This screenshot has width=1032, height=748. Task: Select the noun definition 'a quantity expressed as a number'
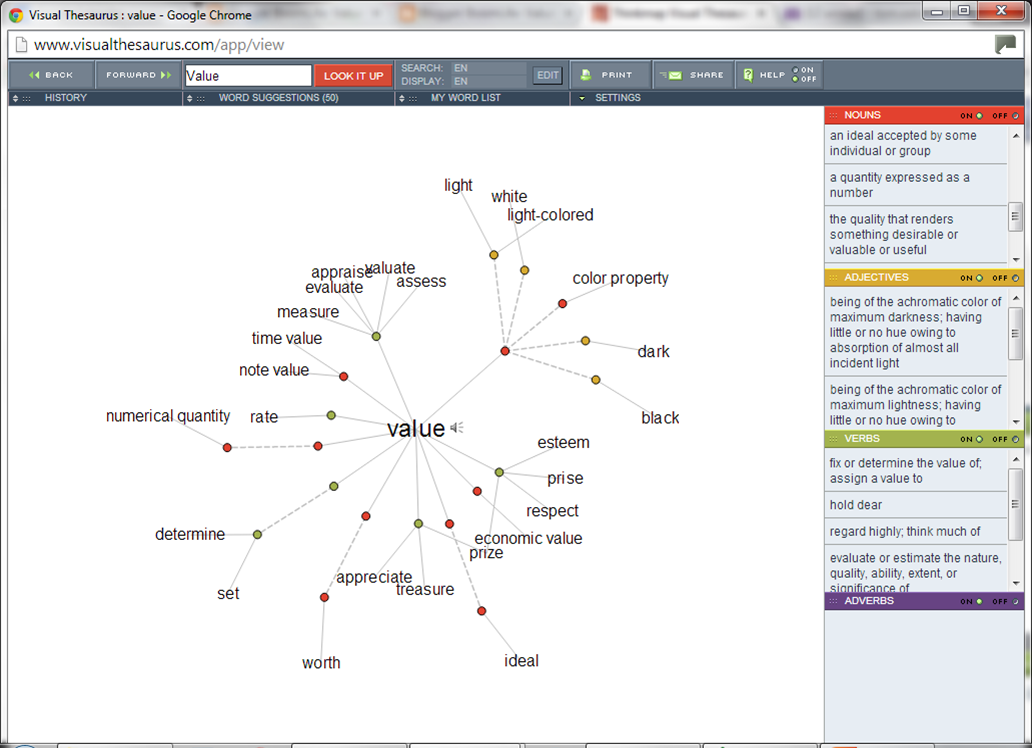coord(916,185)
